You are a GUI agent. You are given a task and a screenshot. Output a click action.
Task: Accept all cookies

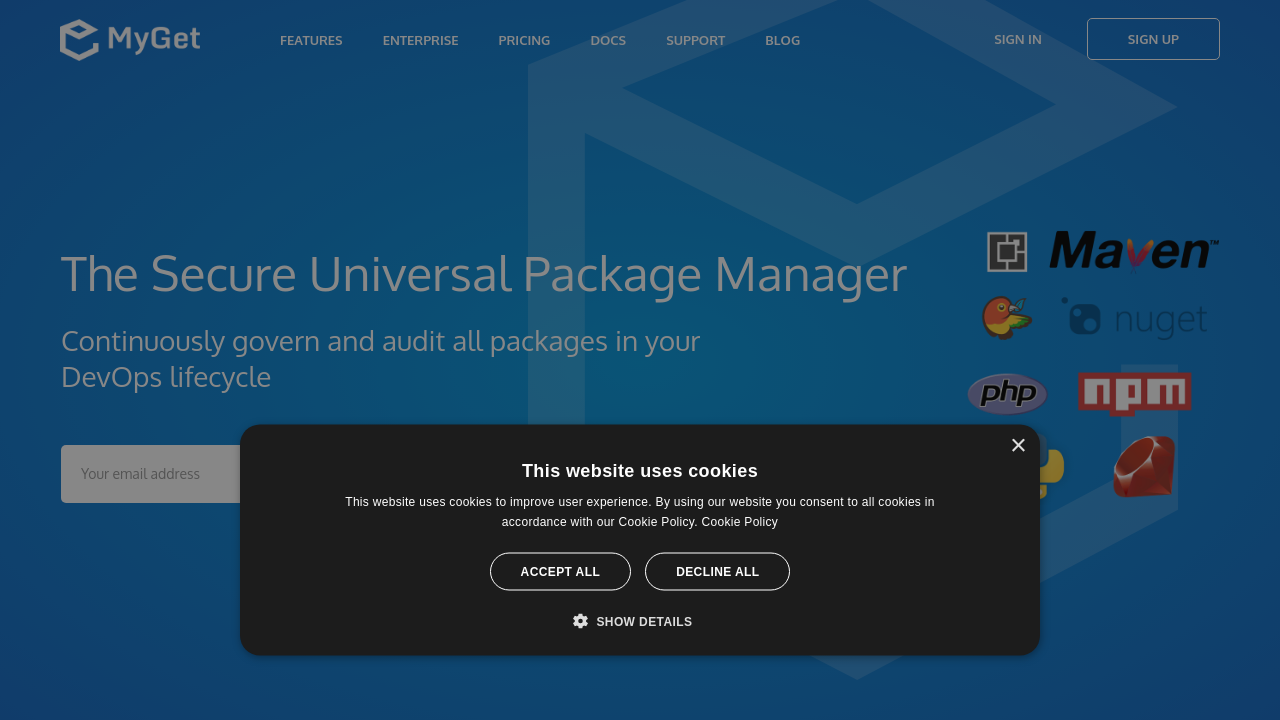[x=560, y=572]
